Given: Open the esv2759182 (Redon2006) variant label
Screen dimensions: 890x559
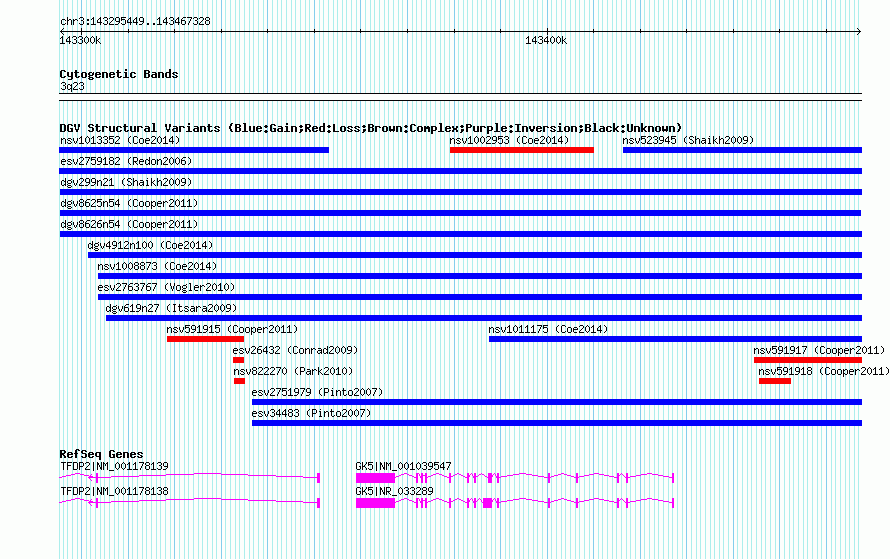Looking at the screenshot, I should coord(126,161).
